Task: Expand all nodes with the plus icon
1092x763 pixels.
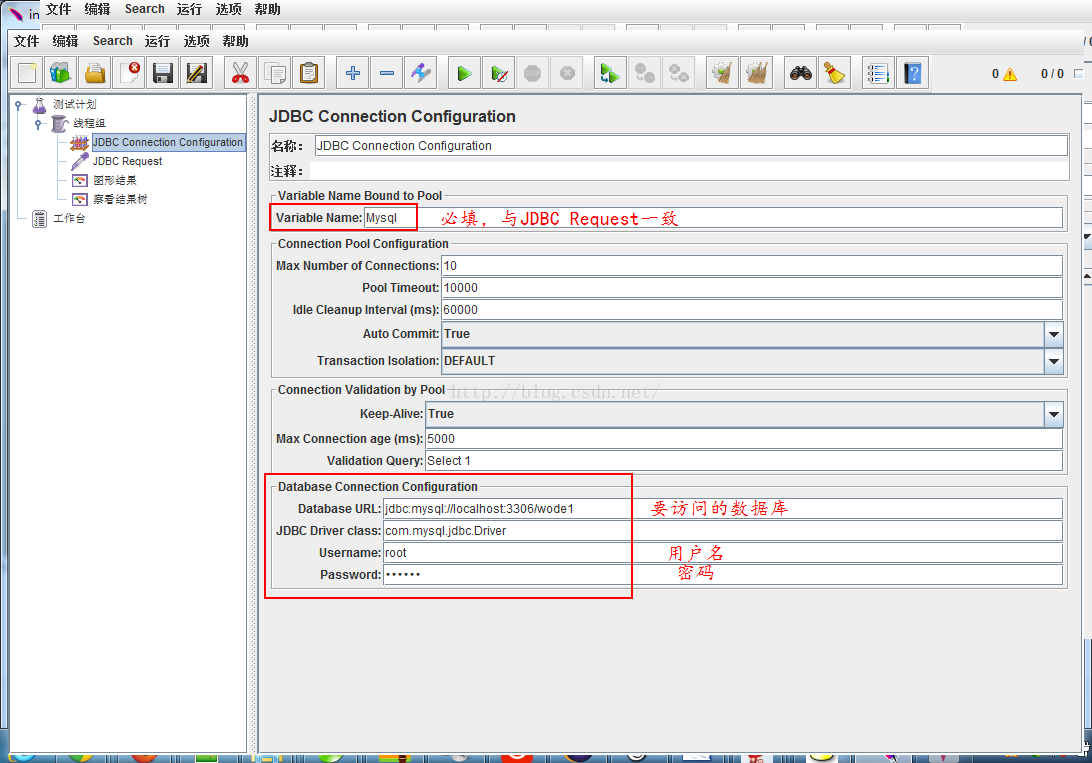Action: (352, 72)
